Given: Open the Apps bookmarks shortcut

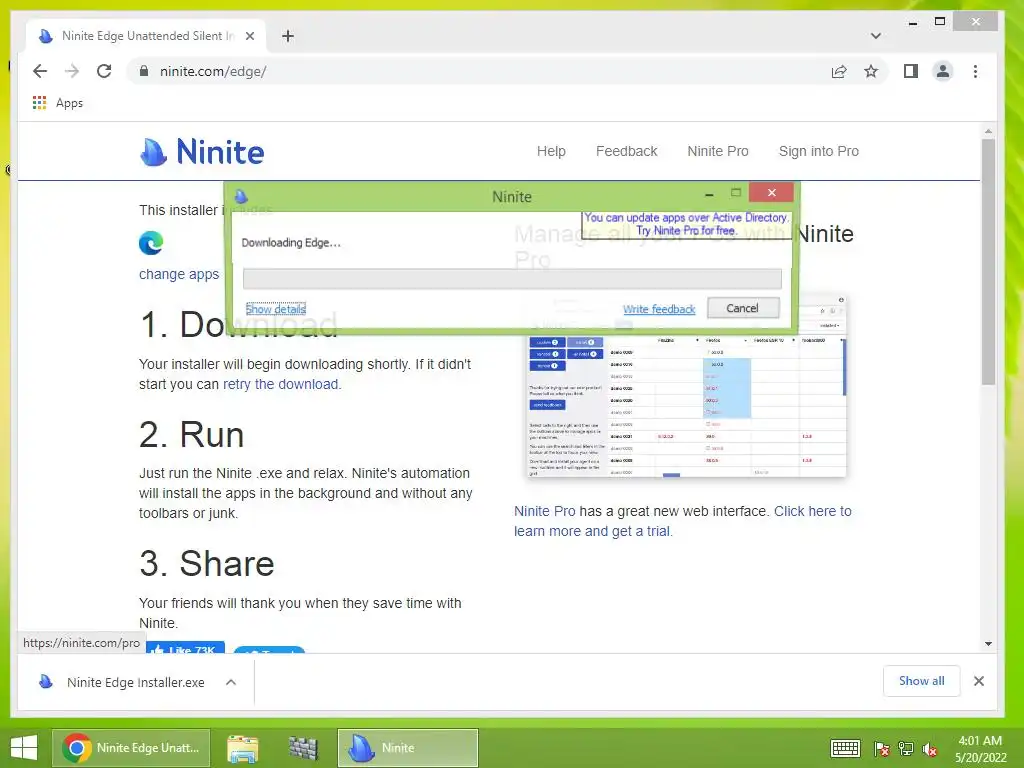Looking at the screenshot, I should pyautogui.click(x=57, y=103).
